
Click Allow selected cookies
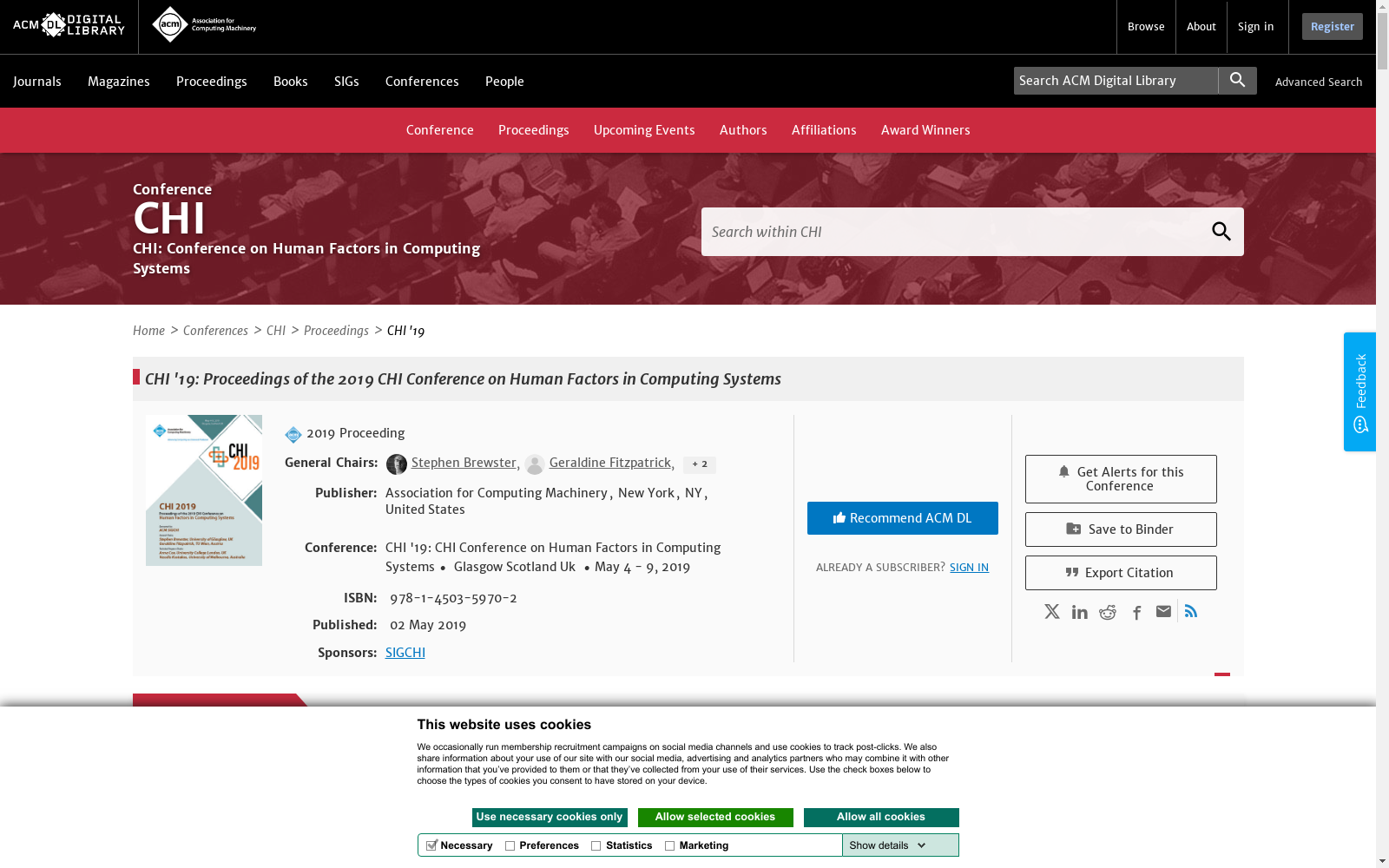pyautogui.click(x=715, y=818)
